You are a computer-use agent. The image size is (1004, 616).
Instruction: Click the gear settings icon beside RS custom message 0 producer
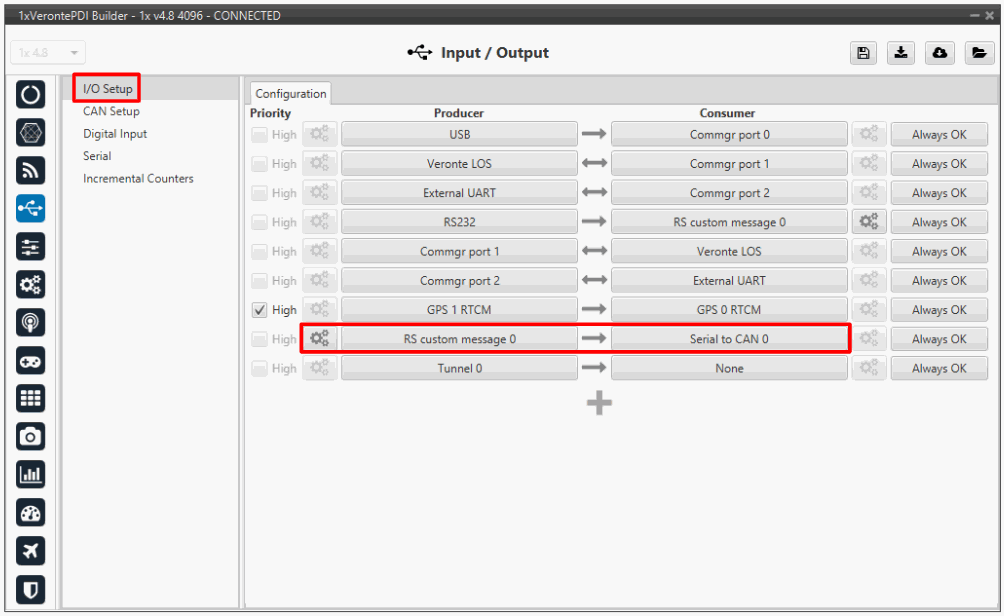click(x=320, y=339)
